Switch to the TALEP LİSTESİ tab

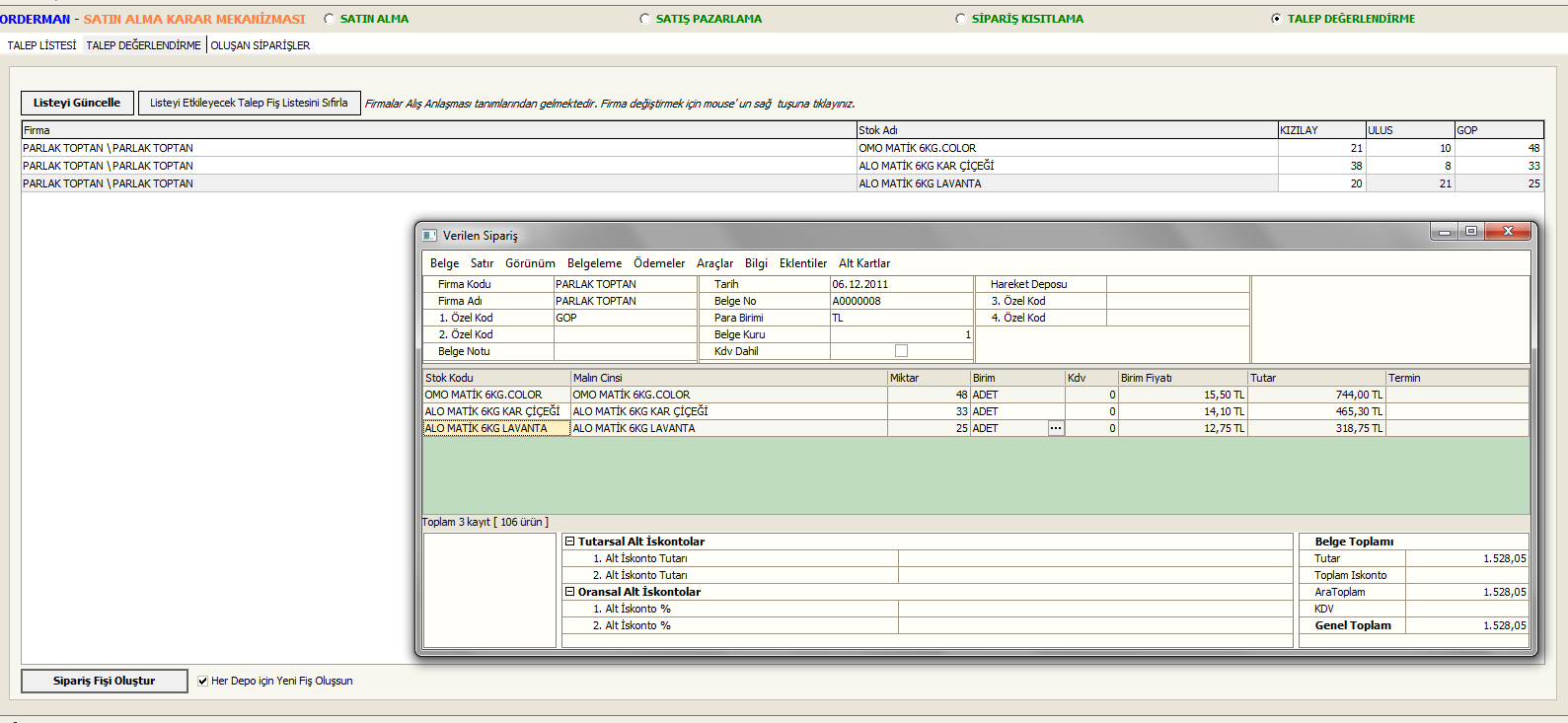(41, 45)
